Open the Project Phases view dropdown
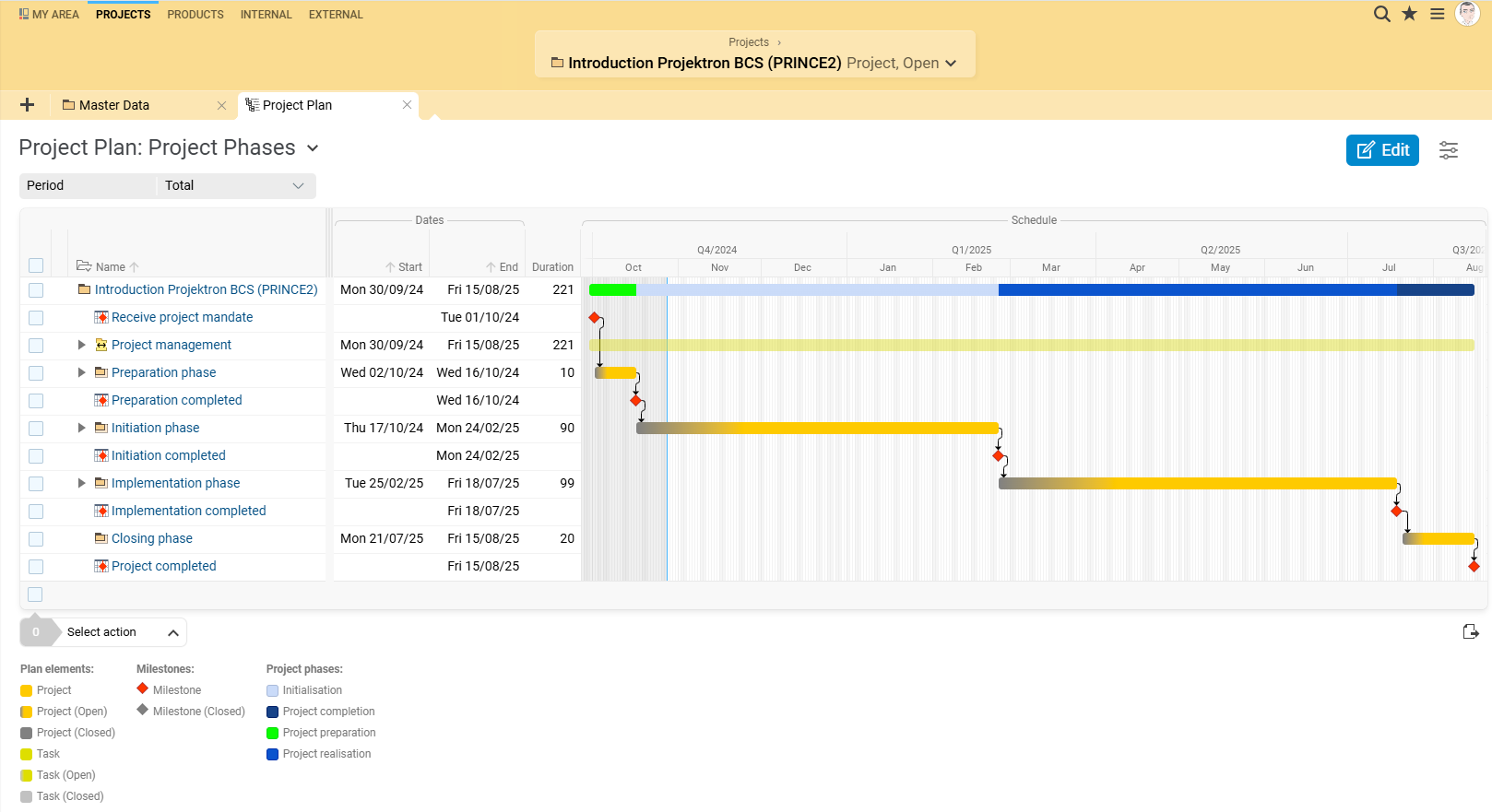The image size is (1492, 812). click(x=313, y=148)
